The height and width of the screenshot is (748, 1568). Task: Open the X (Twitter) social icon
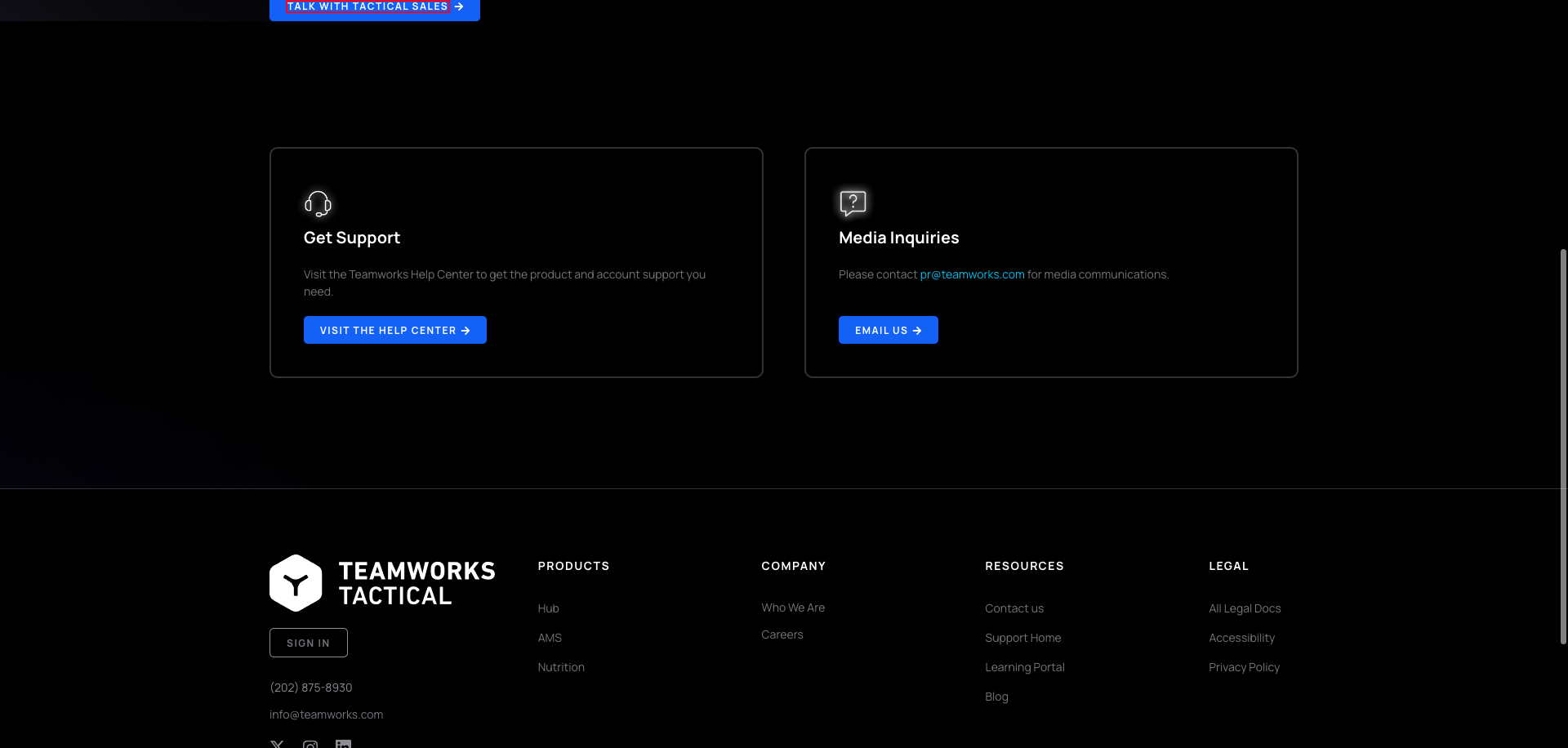tap(278, 744)
